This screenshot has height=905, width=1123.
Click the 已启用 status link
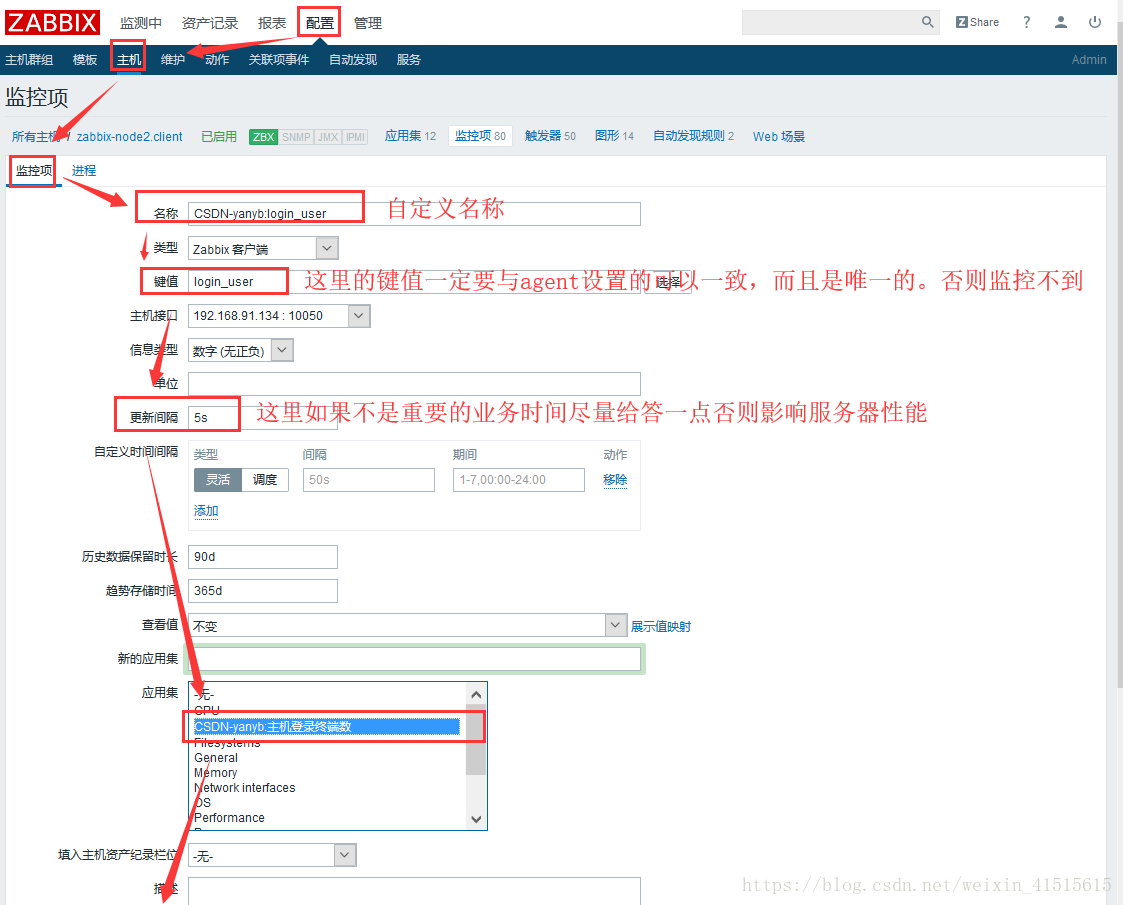click(218, 137)
